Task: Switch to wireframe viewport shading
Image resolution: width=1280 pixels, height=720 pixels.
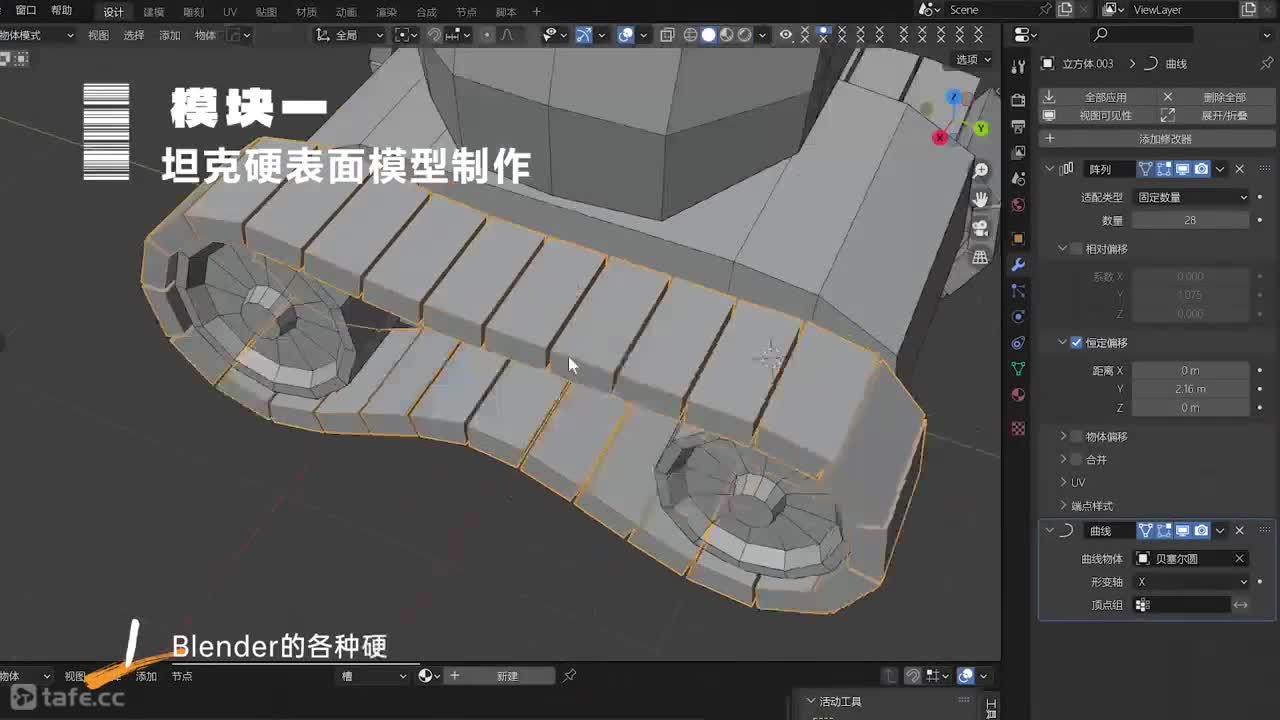Action: [690, 35]
